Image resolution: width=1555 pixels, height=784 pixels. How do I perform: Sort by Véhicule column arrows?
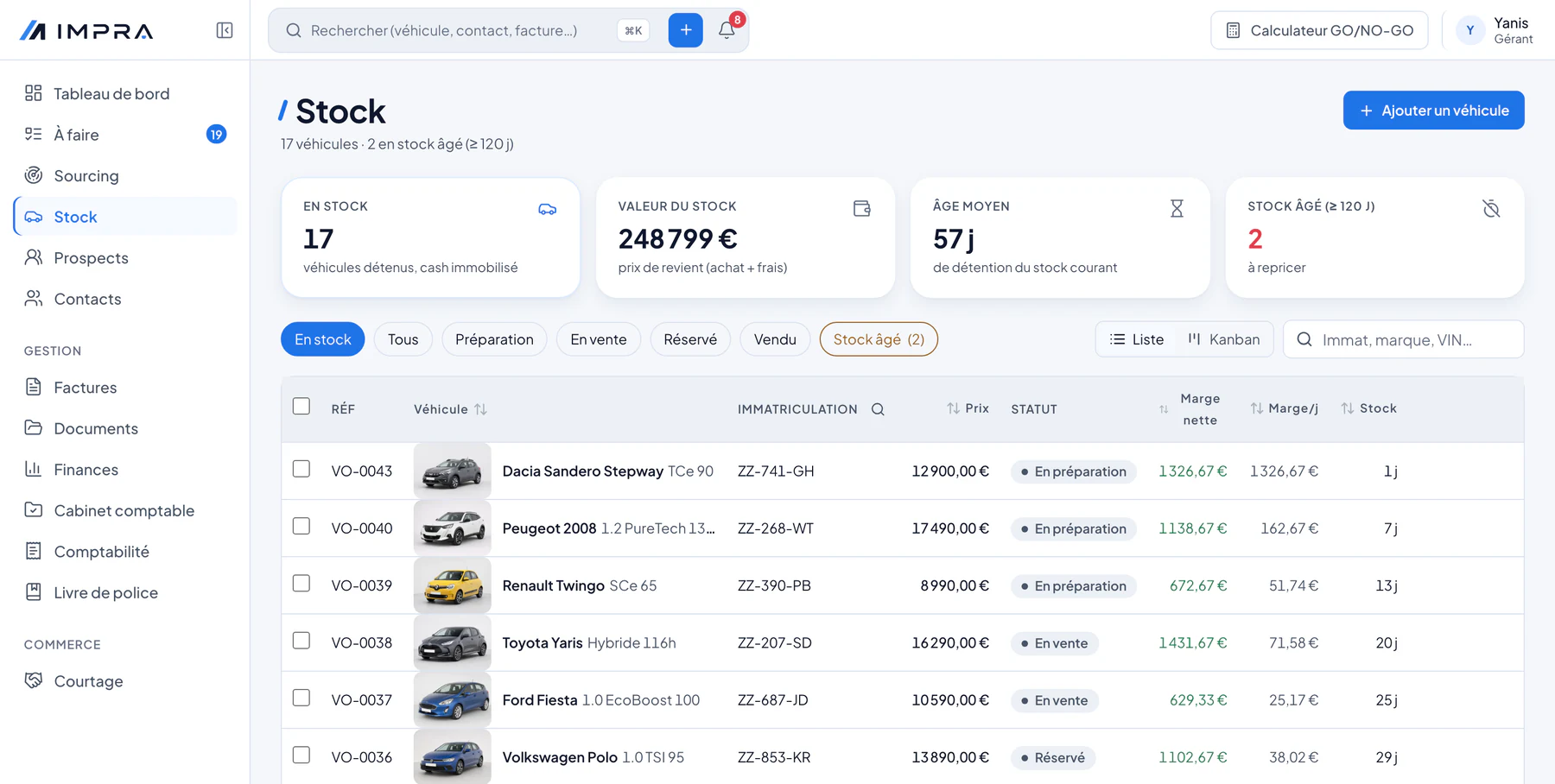pos(481,409)
